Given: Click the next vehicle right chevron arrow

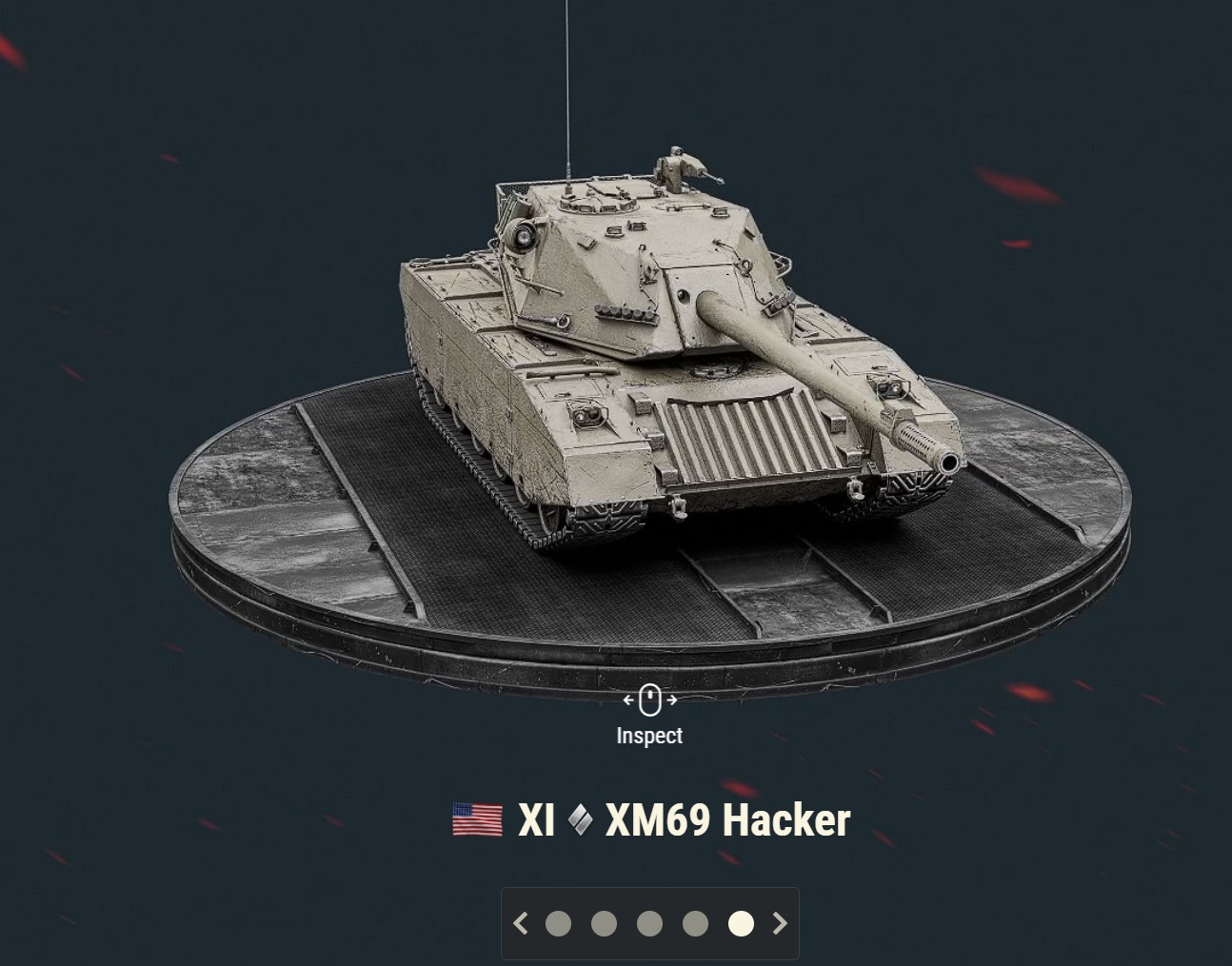Looking at the screenshot, I should coord(780,923).
